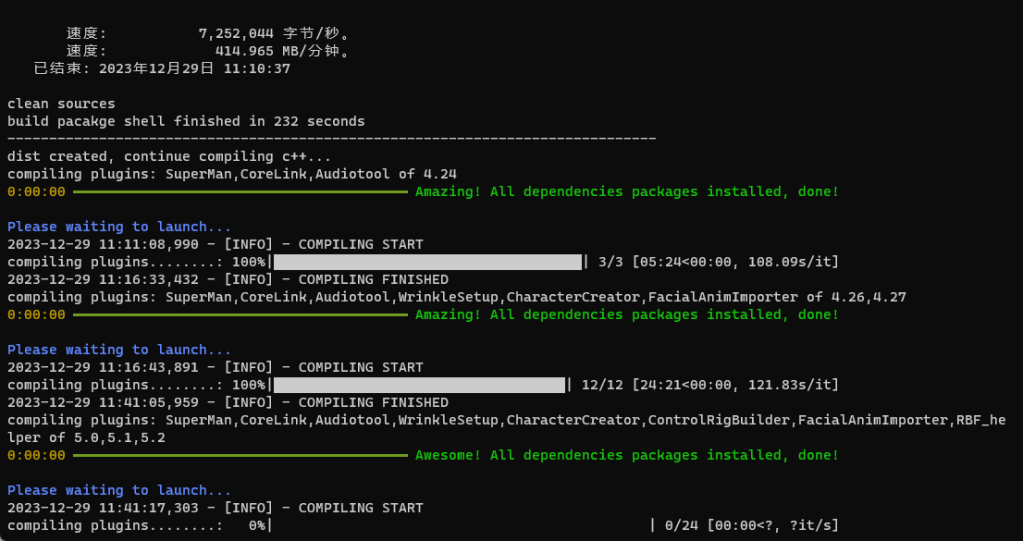
Task: Click the 11:41:05 COMPILING FINISHED log entry
Action: click(x=228, y=402)
